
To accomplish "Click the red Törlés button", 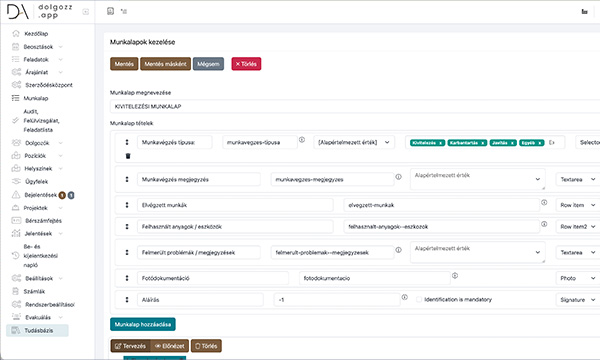I will [x=246, y=64].
